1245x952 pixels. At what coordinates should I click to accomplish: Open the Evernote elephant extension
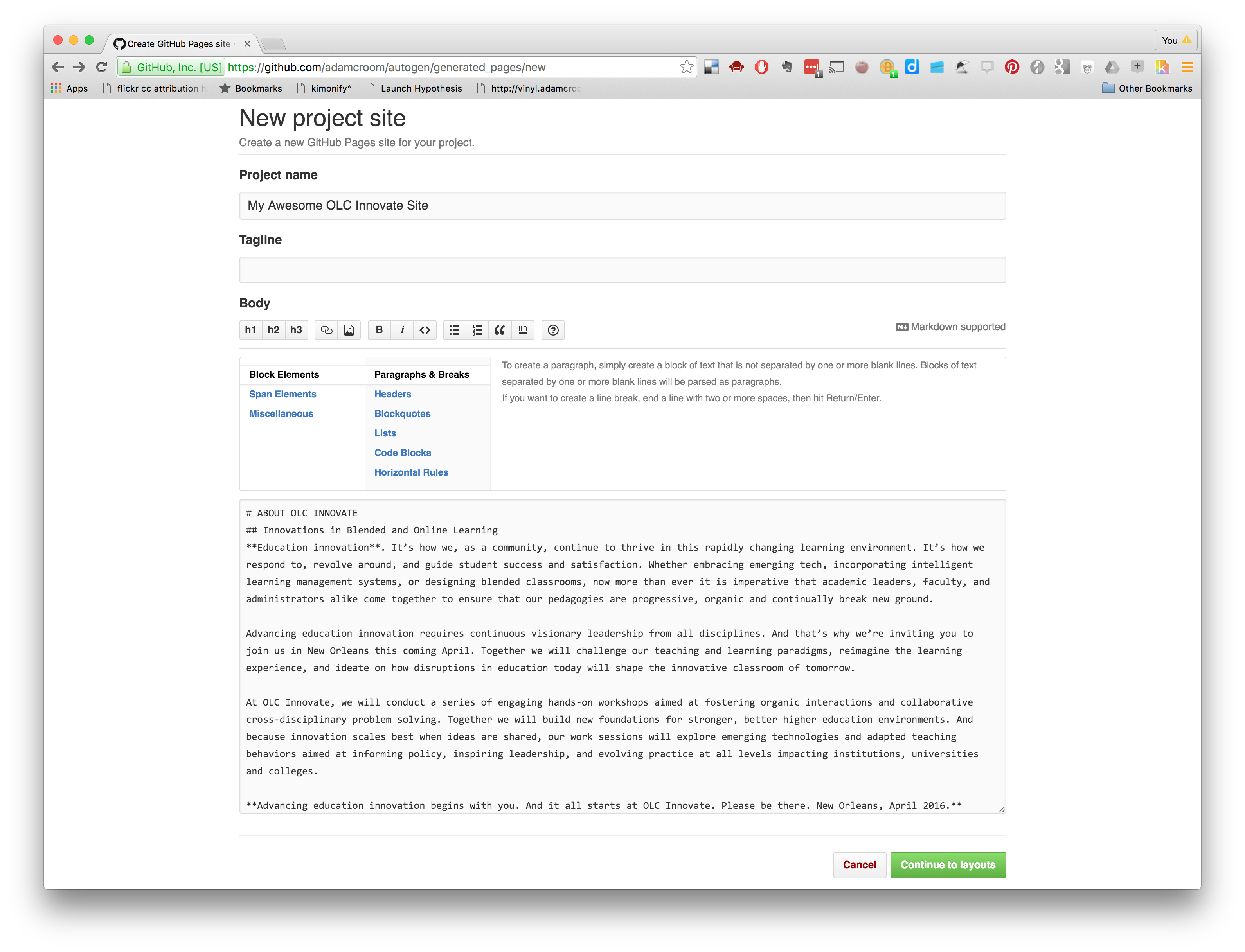pos(786,67)
